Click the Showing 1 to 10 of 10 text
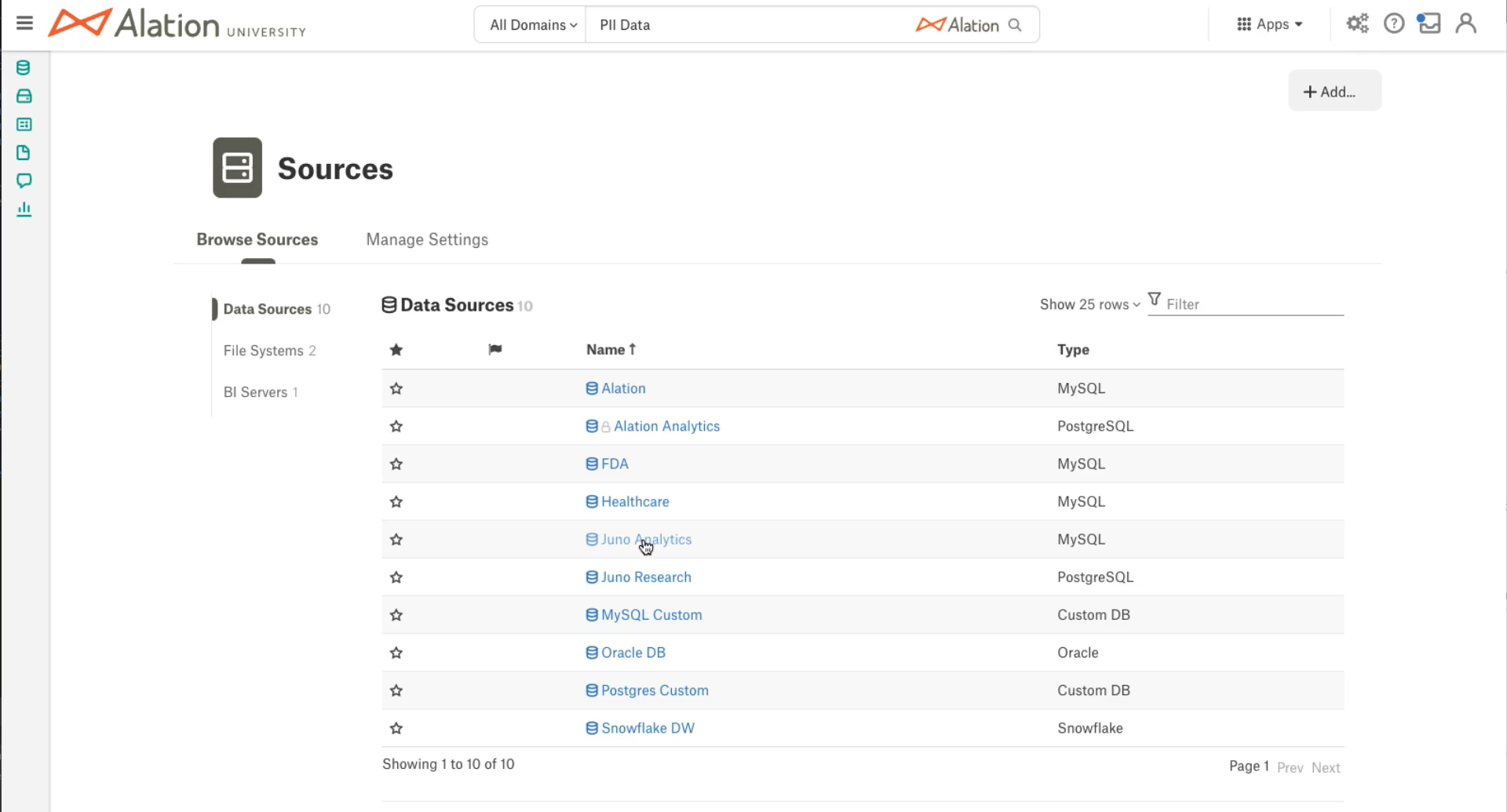Viewport: 1507px width, 812px height. (448, 764)
